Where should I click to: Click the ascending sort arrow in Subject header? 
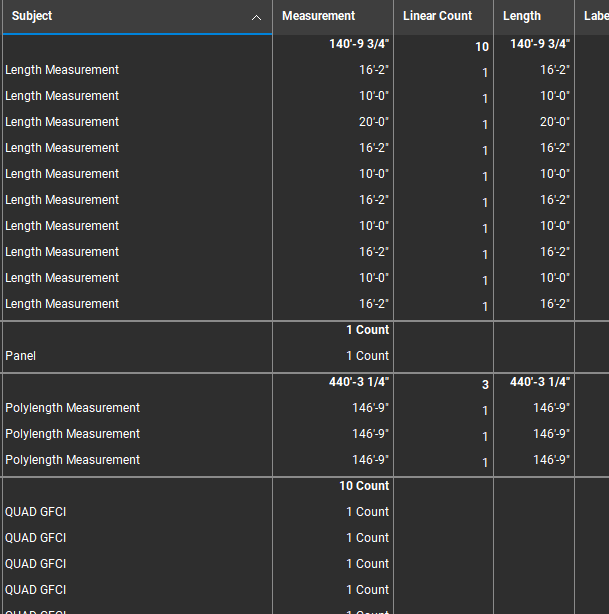pos(256,17)
